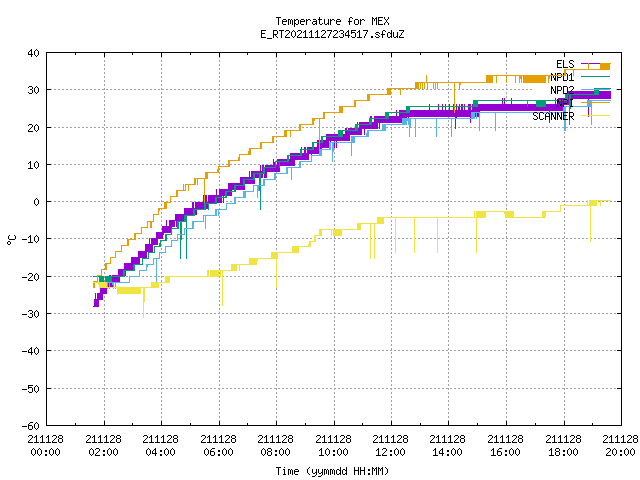Screen dimensions: 640x480
Task: Click the y-axis tick label -30
Action: click(31, 314)
